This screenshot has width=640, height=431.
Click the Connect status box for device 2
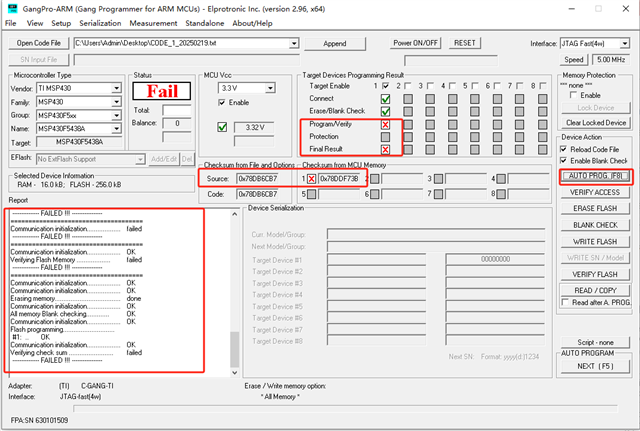coord(408,99)
